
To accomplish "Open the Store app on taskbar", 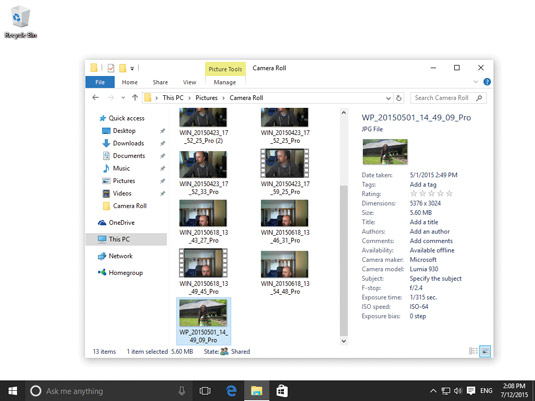I will pyautogui.click(x=282, y=391).
